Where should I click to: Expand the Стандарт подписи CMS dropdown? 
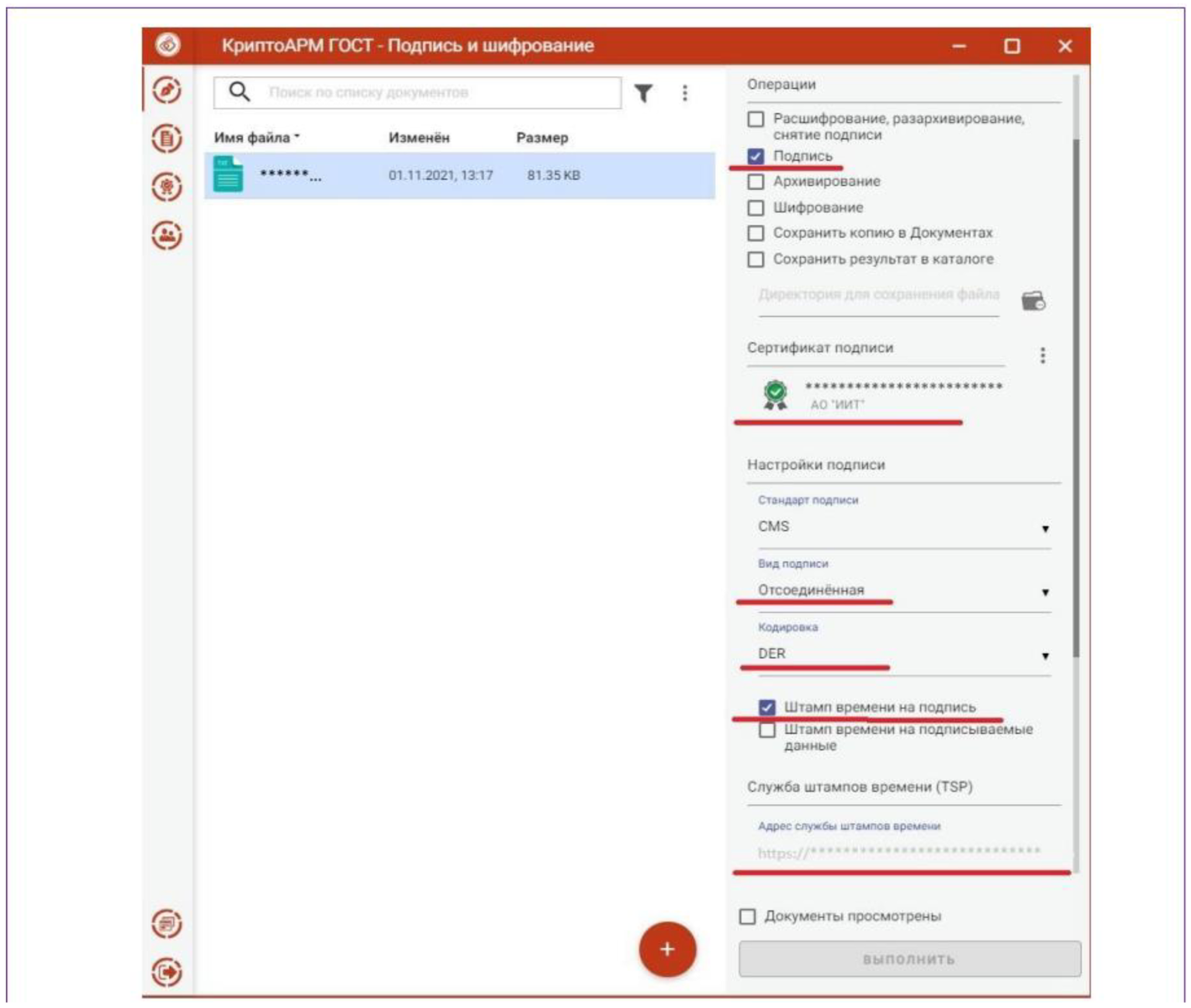click(x=903, y=527)
